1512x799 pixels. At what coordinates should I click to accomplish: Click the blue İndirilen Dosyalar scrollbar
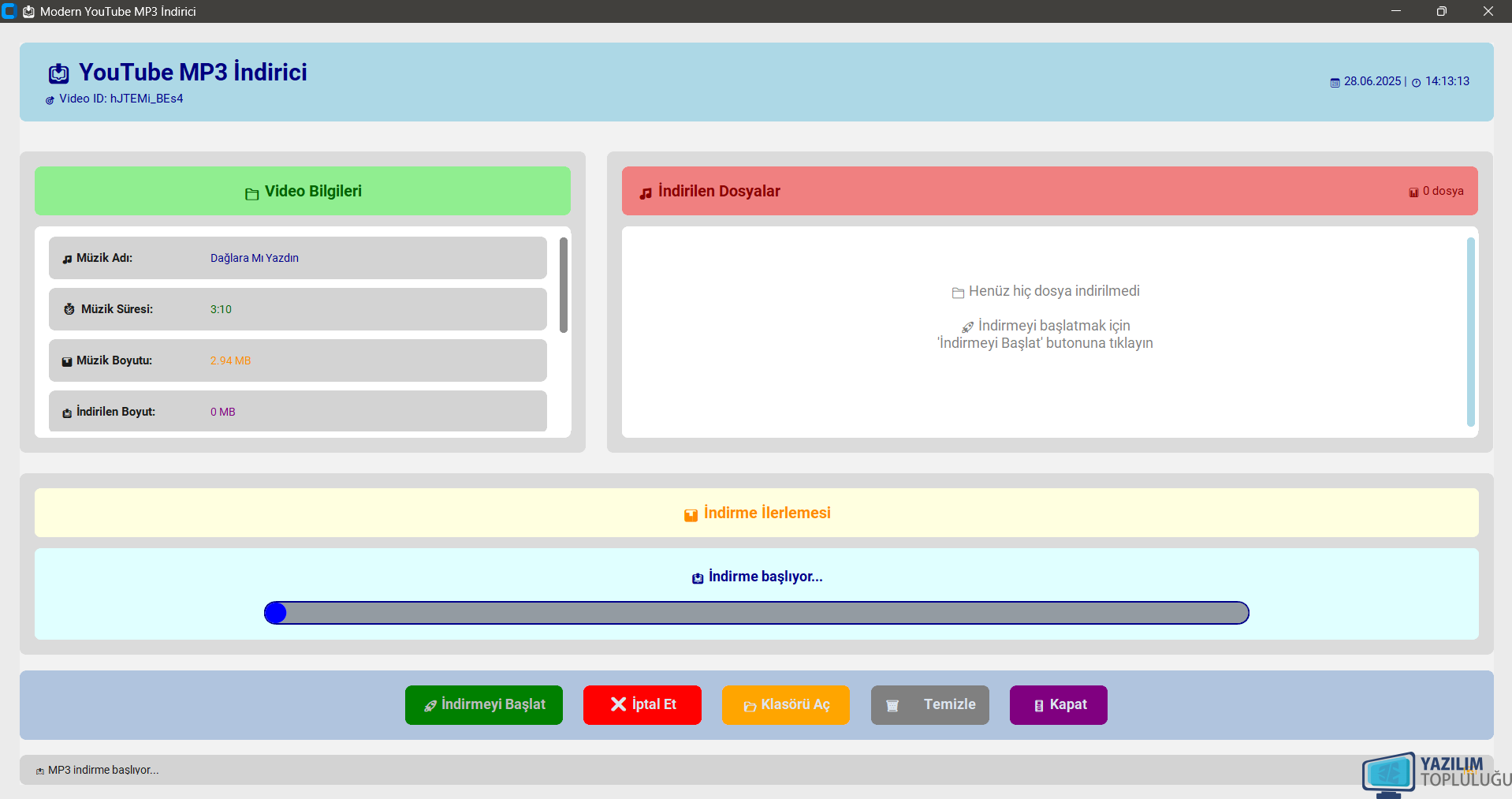tap(1471, 332)
